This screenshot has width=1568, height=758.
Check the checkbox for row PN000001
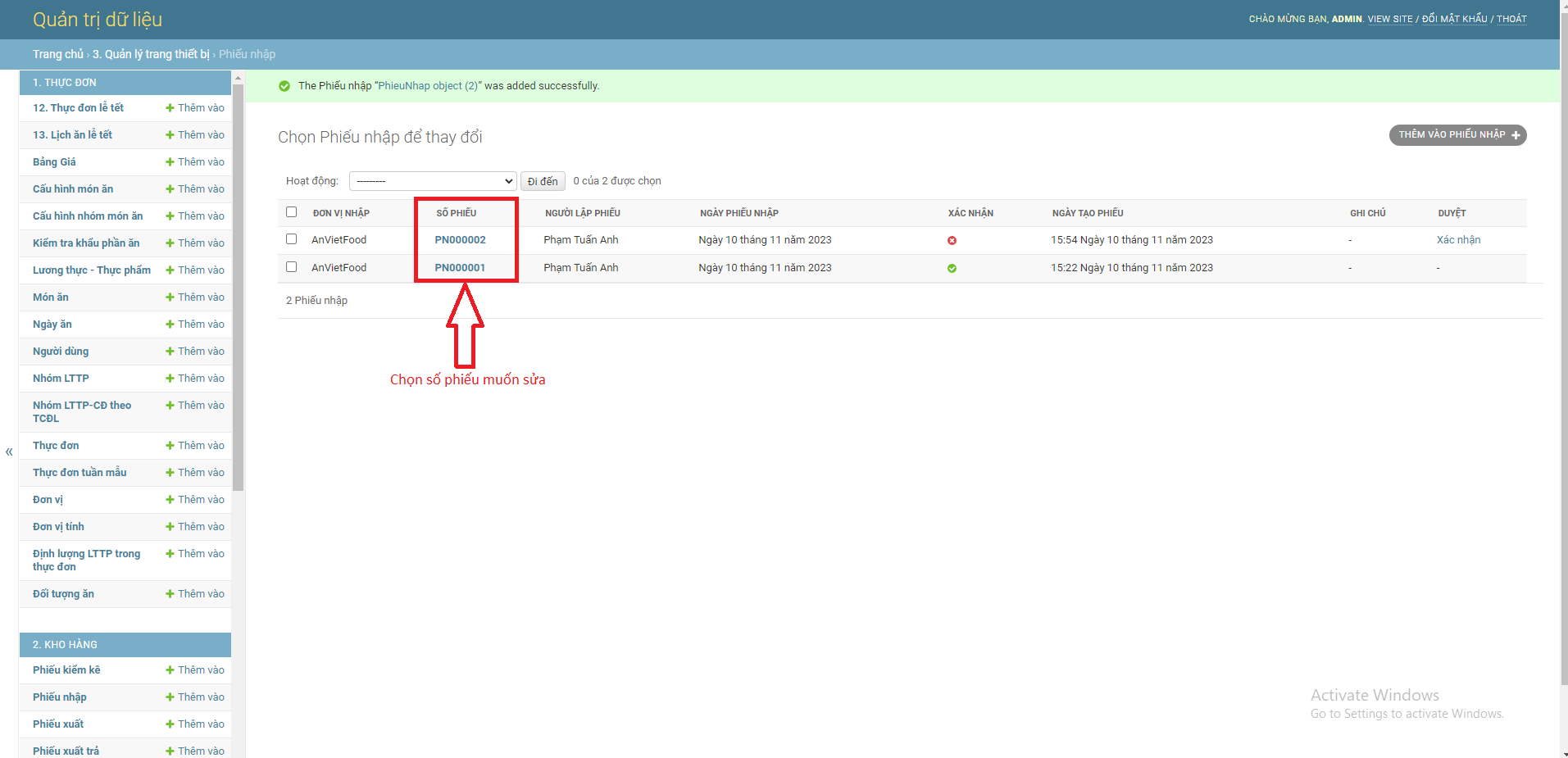coord(291,266)
